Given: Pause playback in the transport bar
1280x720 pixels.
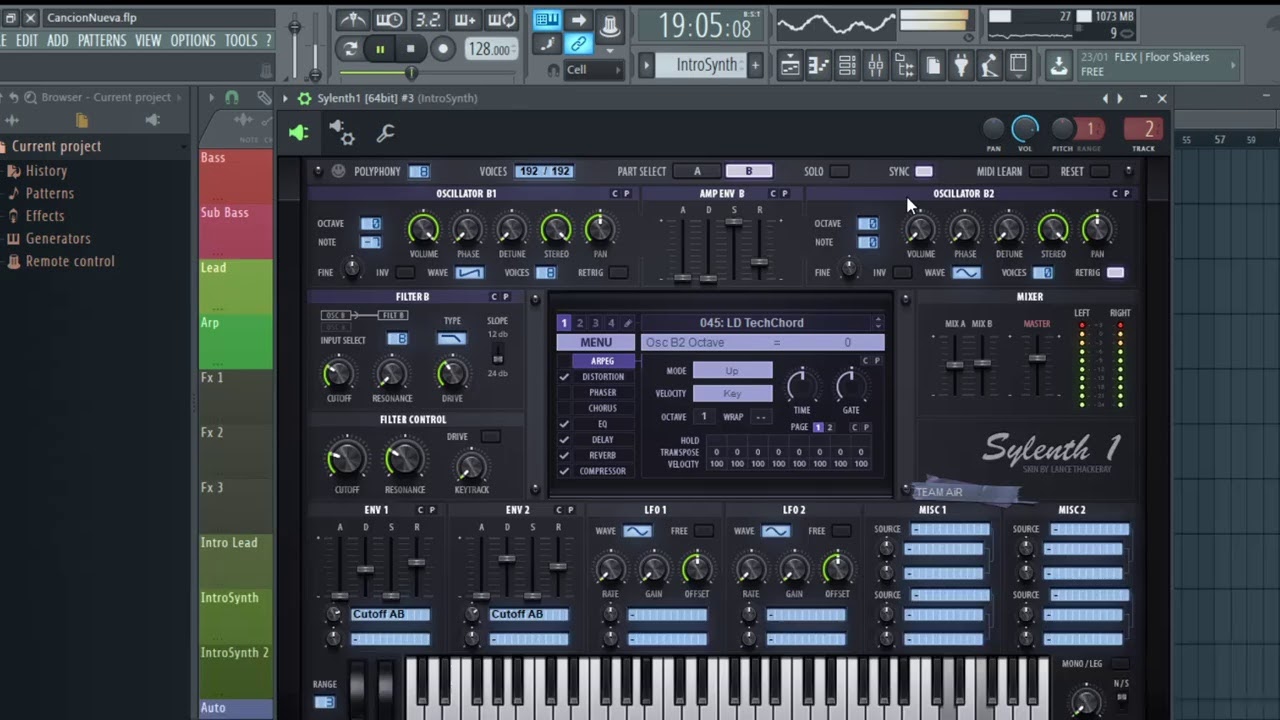Looking at the screenshot, I should [380, 48].
